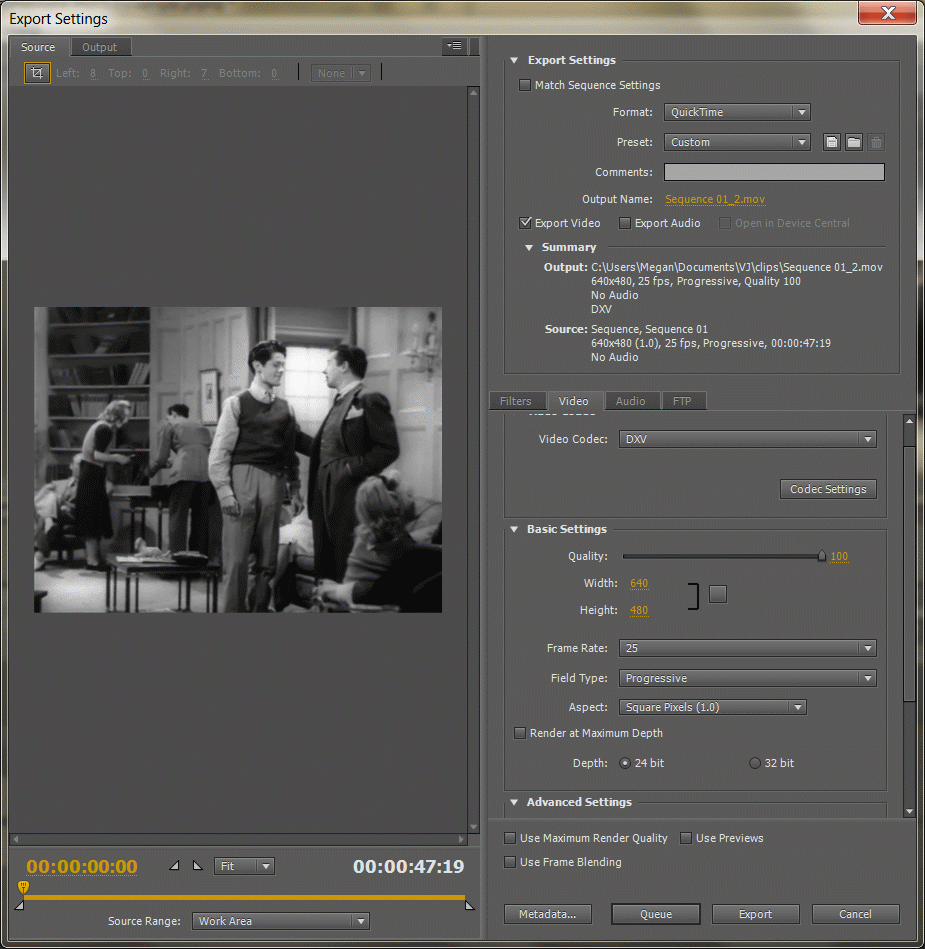925x949 pixels.
Task: Click the settings panel scroll-down arrow
Action: click(x=909, y=811)
